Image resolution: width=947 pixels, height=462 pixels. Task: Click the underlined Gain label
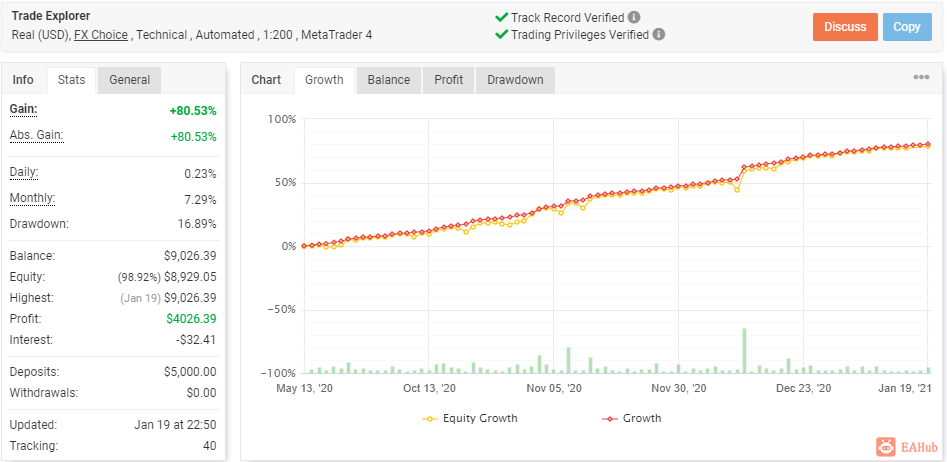(x=24, y=109)
